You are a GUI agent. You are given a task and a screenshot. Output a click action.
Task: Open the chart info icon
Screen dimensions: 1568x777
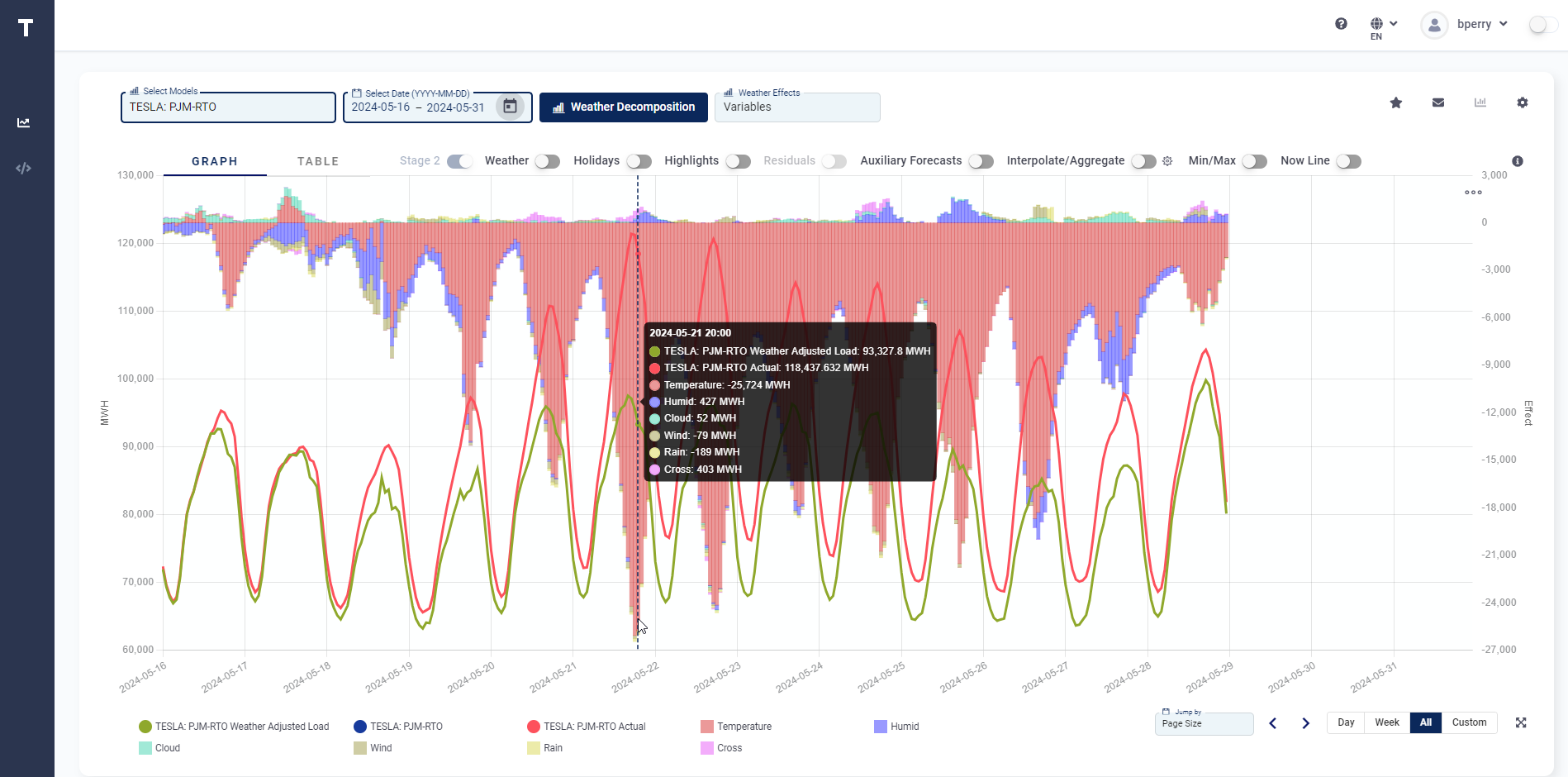tap(1518, 162)
